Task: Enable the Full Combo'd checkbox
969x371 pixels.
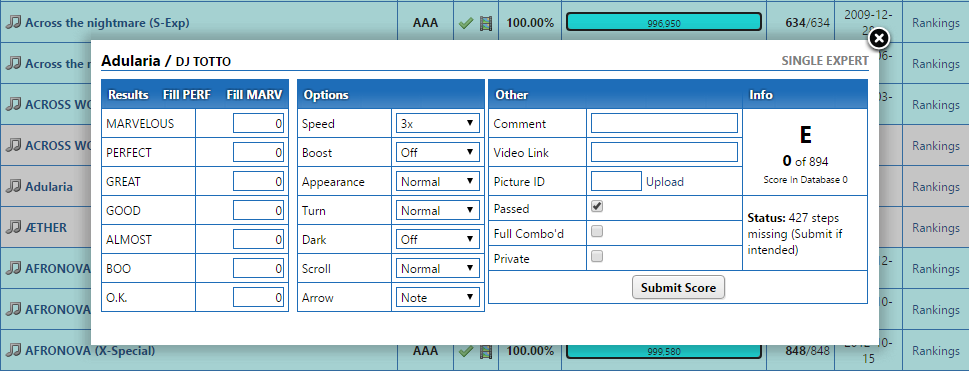Action: point(597,232)
